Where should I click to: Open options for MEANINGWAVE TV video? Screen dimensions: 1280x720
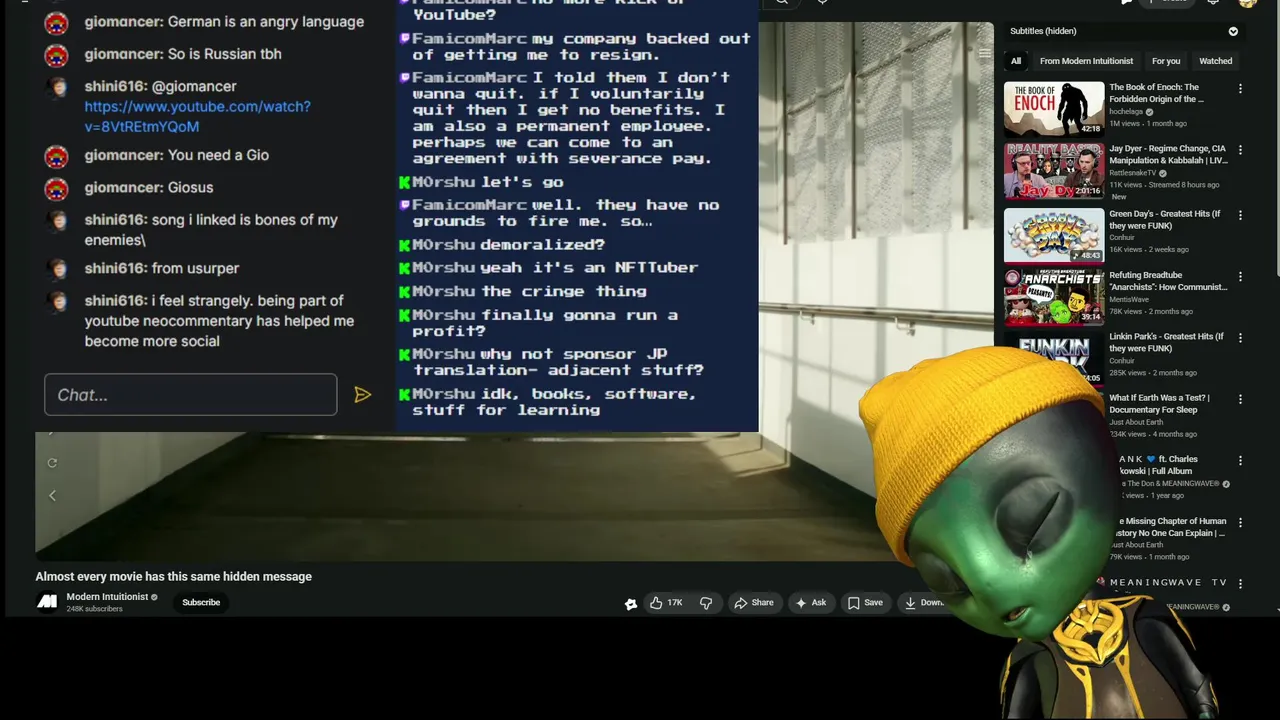[x=1240, y=584]
